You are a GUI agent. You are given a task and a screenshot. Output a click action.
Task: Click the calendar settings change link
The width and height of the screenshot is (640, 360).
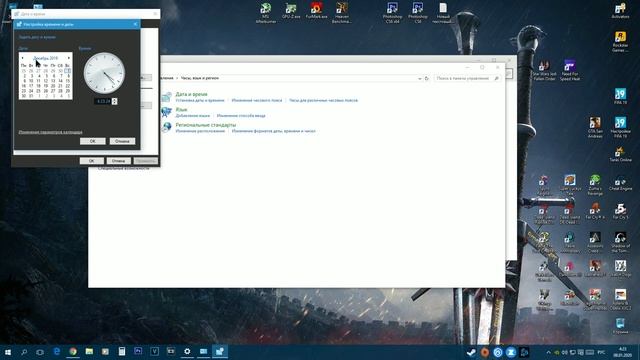(x=51, y=132)
